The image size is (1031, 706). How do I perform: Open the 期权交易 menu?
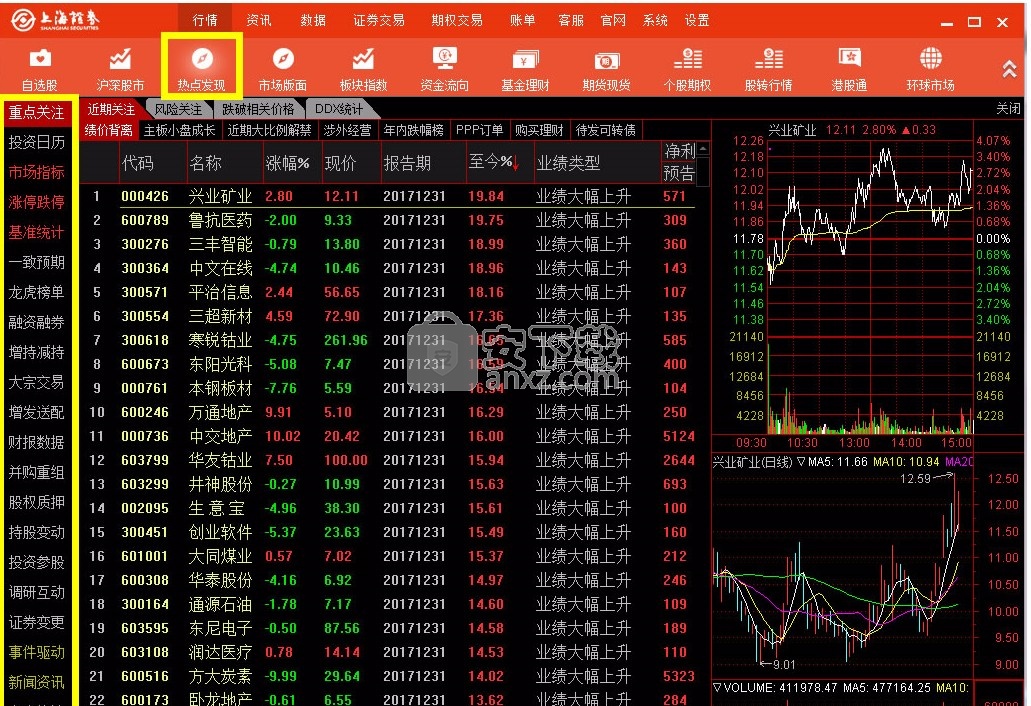[x=457, y=20]
